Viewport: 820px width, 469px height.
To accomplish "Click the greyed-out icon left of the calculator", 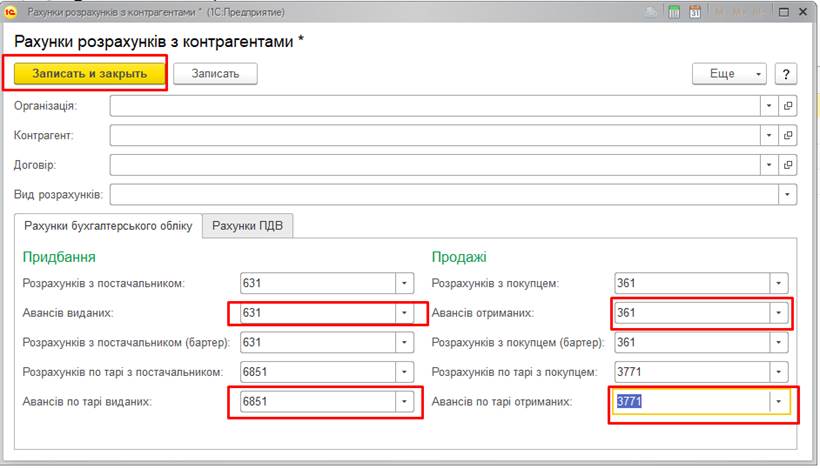I will click(652, 13).
